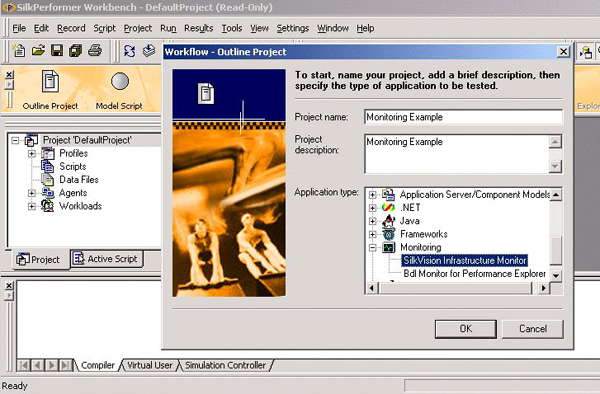
Task: Switch to the Active Script tab
Action: (x=107, y=259)
